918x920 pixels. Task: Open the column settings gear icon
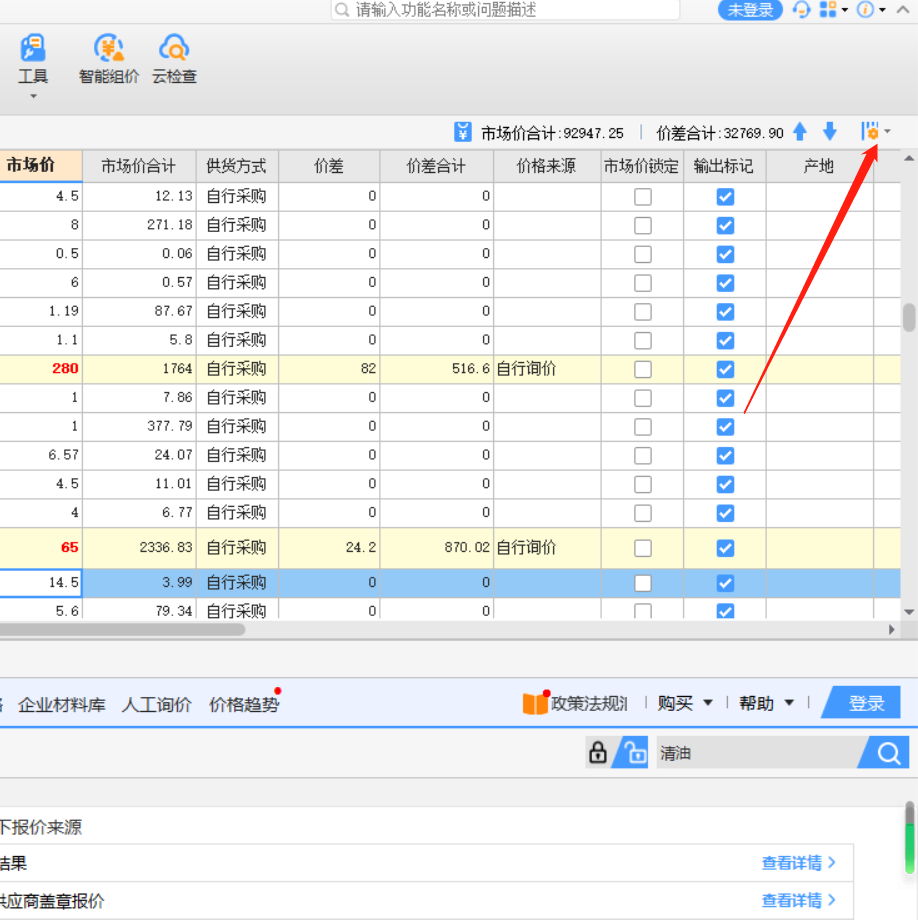coord(870,131)
